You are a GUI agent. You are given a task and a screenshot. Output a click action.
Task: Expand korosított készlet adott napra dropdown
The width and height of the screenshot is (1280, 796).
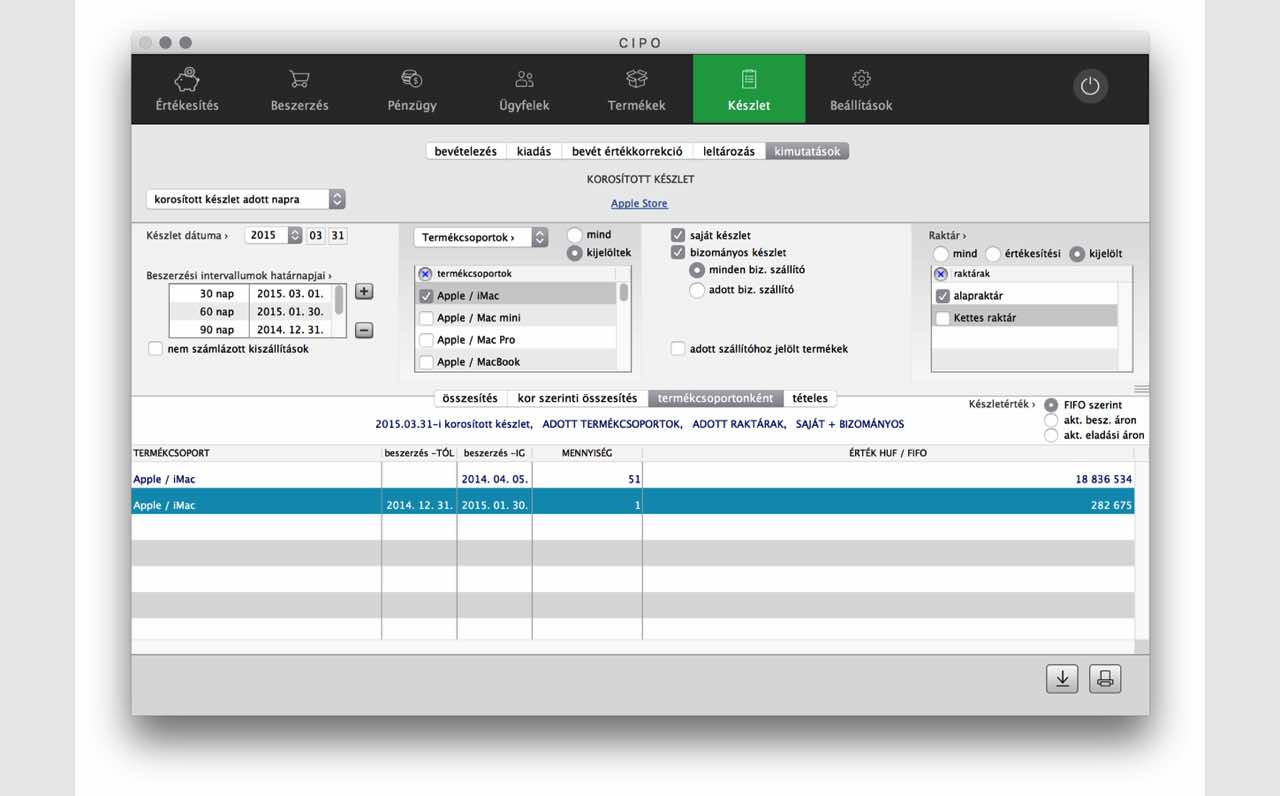(246, 200)
